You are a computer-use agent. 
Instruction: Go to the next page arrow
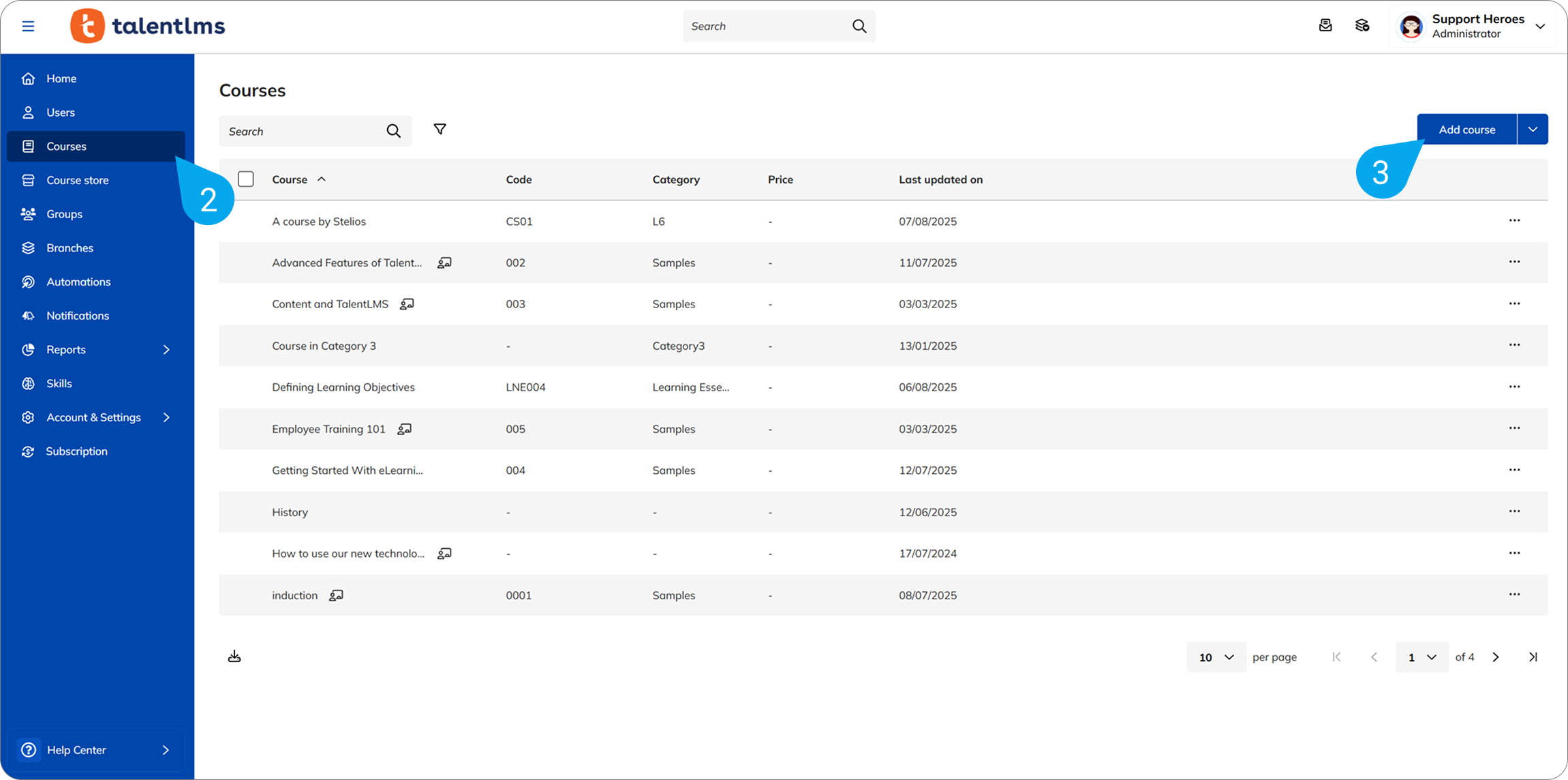click(1496, 657)
